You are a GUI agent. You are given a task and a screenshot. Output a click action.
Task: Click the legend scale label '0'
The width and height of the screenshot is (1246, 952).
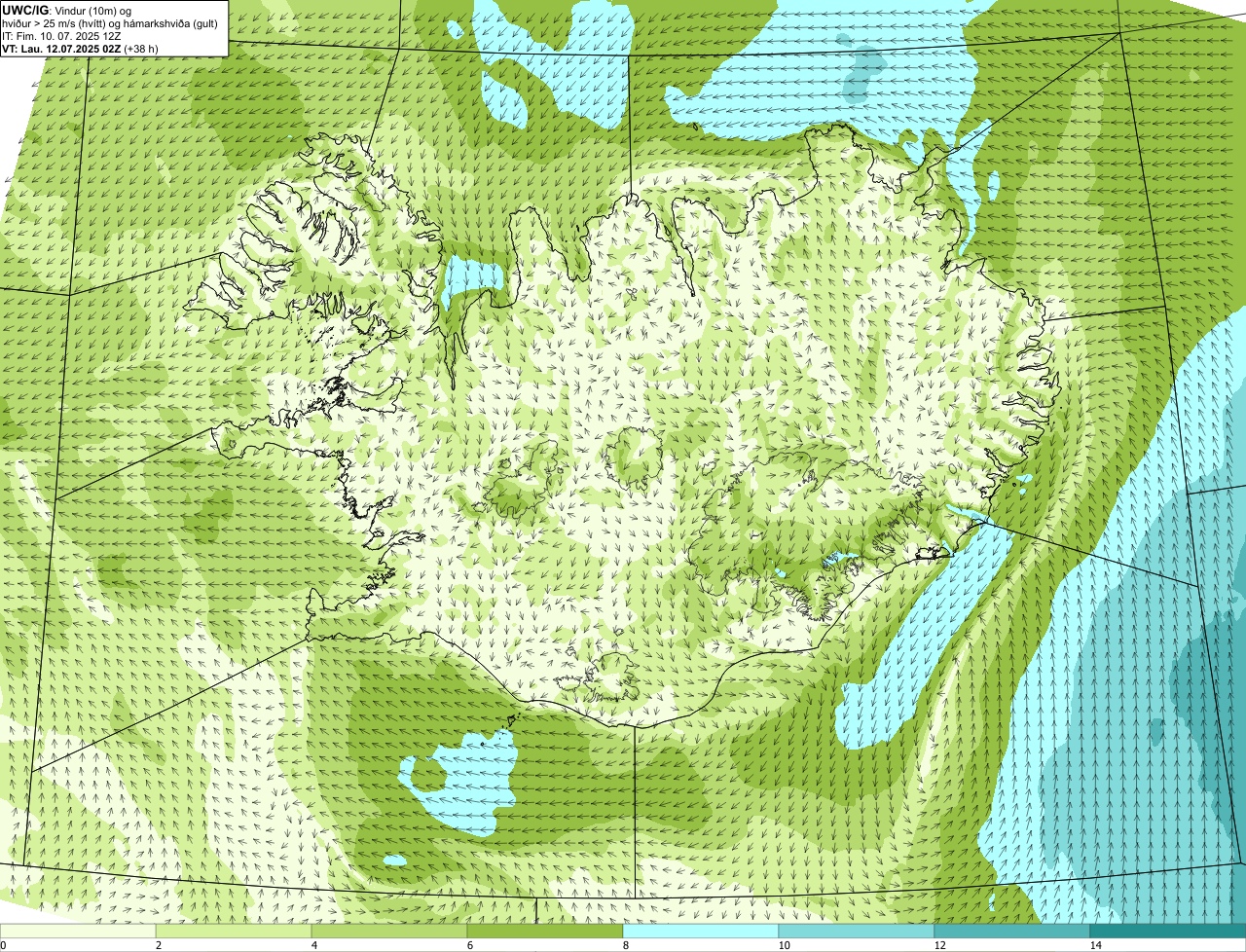(x=3, y=945)
